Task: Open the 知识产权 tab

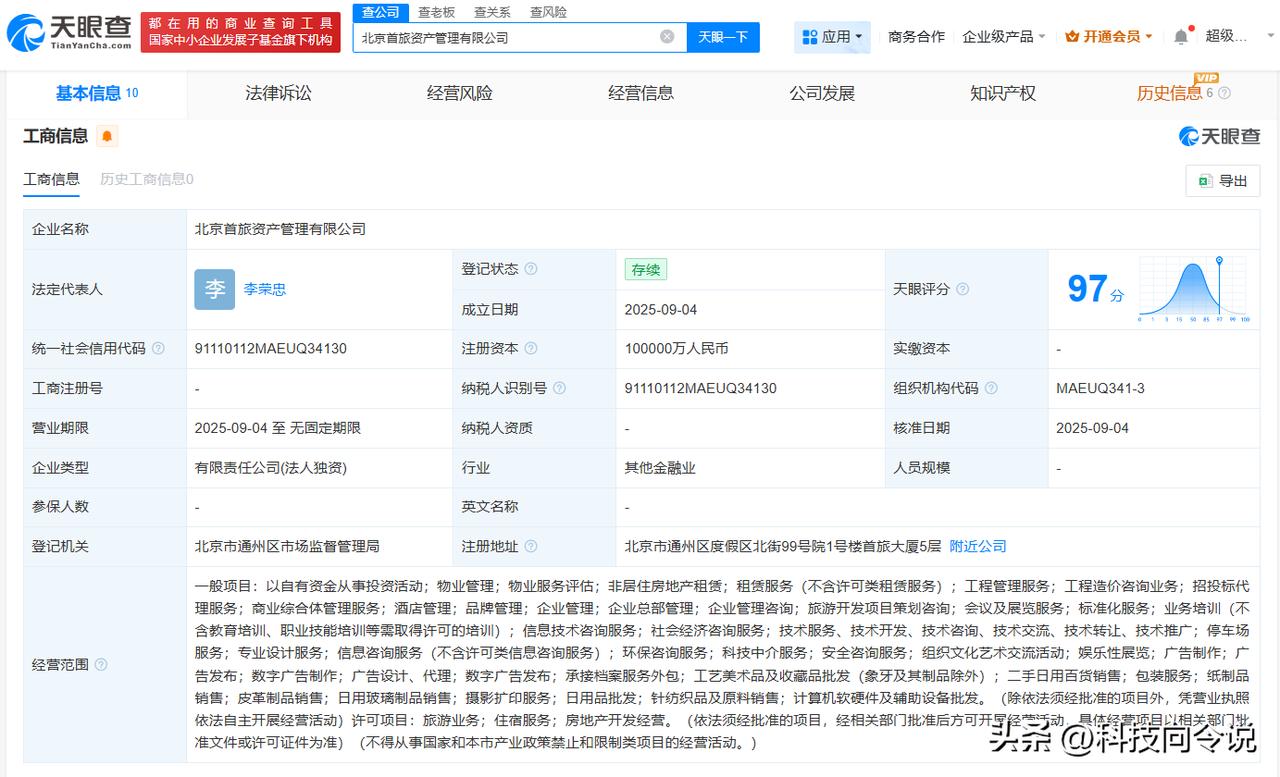Action: click(1003, 93)
